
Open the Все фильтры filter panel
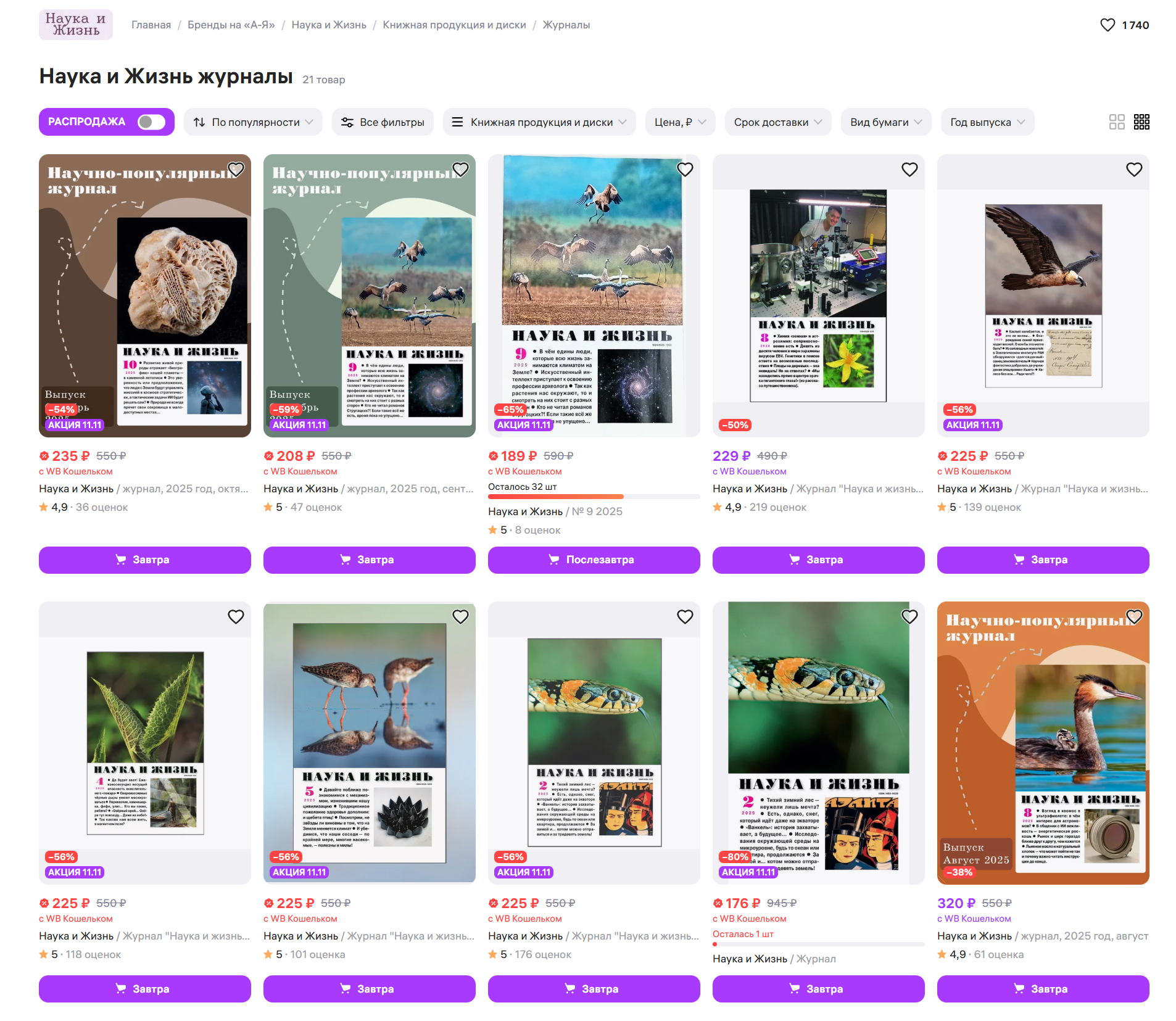click(x=383, y=122)
